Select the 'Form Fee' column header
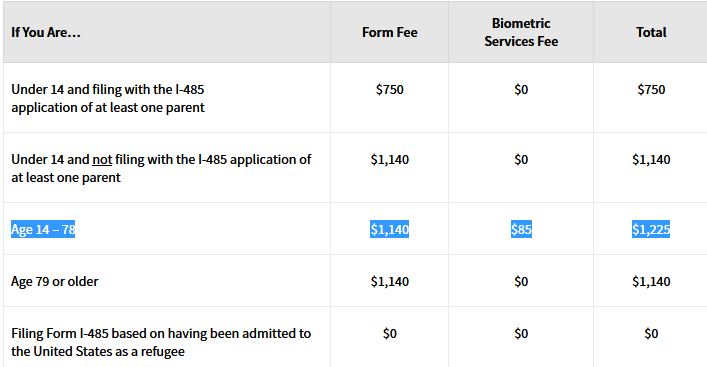 (x=390, y=32)
